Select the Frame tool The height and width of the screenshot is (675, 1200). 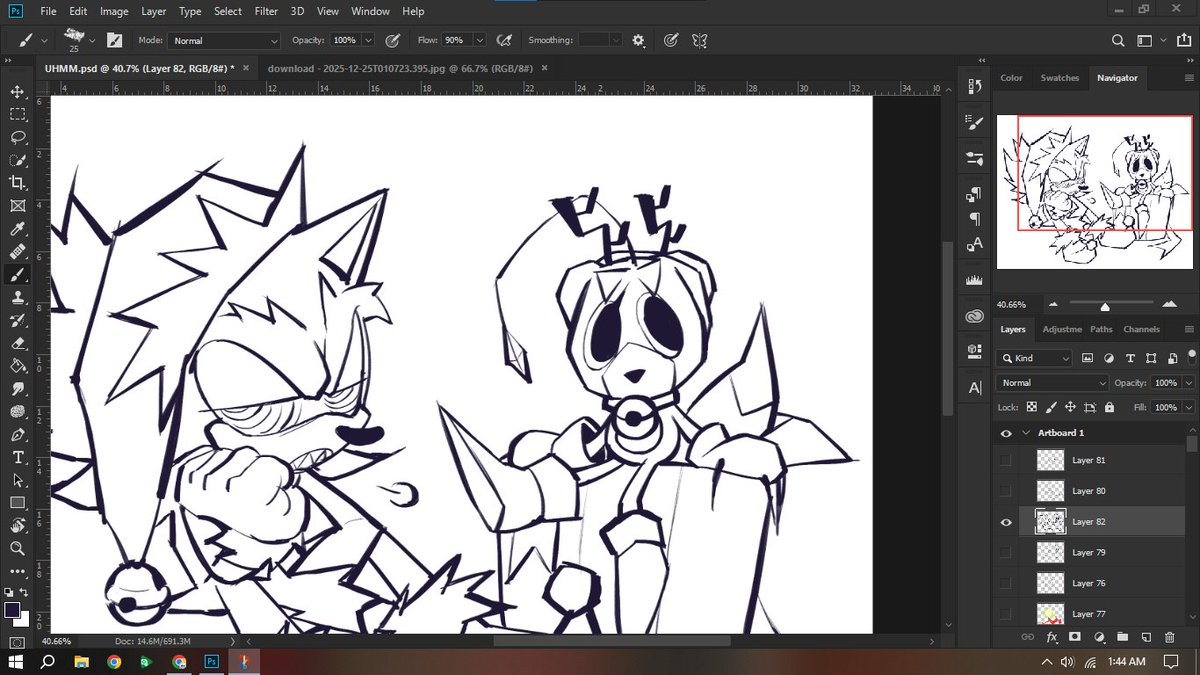17,206
